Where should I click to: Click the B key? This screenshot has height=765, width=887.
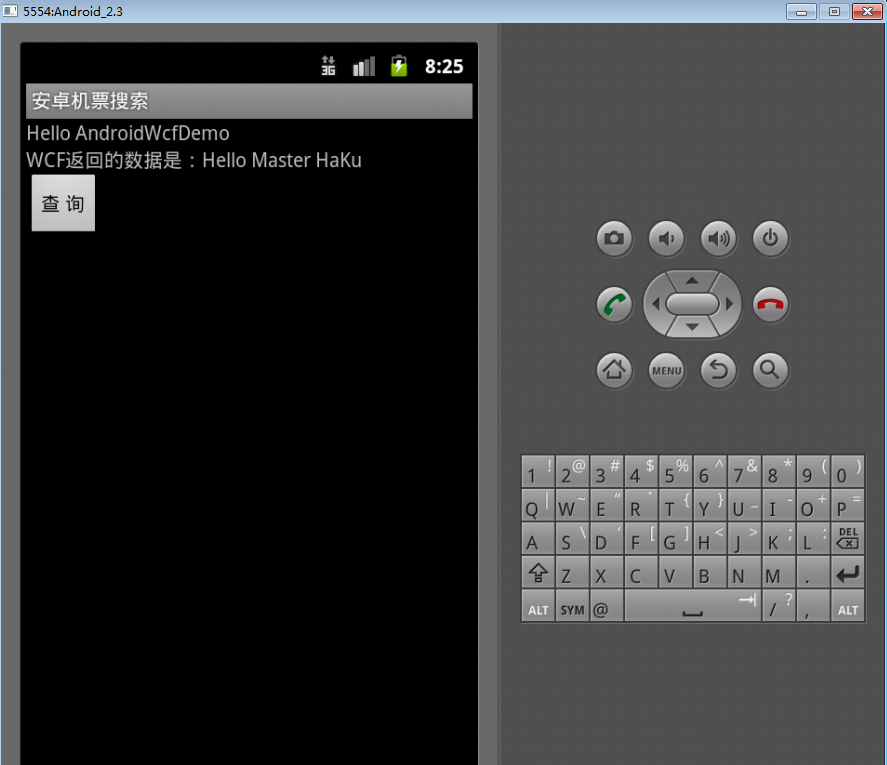point(710,572)
